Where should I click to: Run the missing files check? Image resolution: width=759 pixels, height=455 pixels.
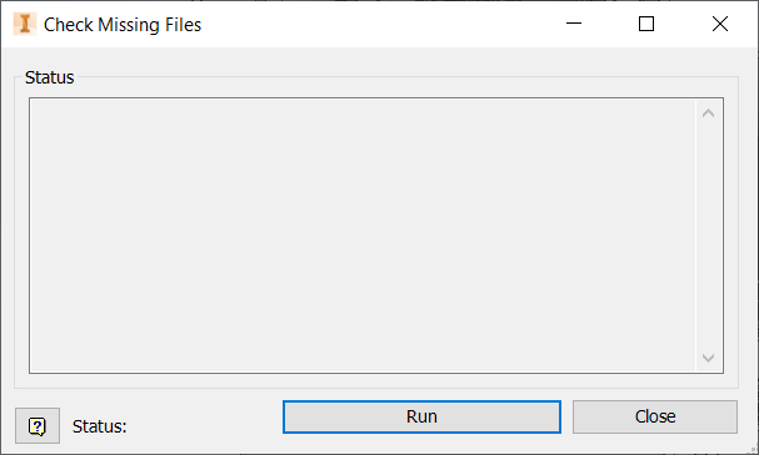(422, 417)
